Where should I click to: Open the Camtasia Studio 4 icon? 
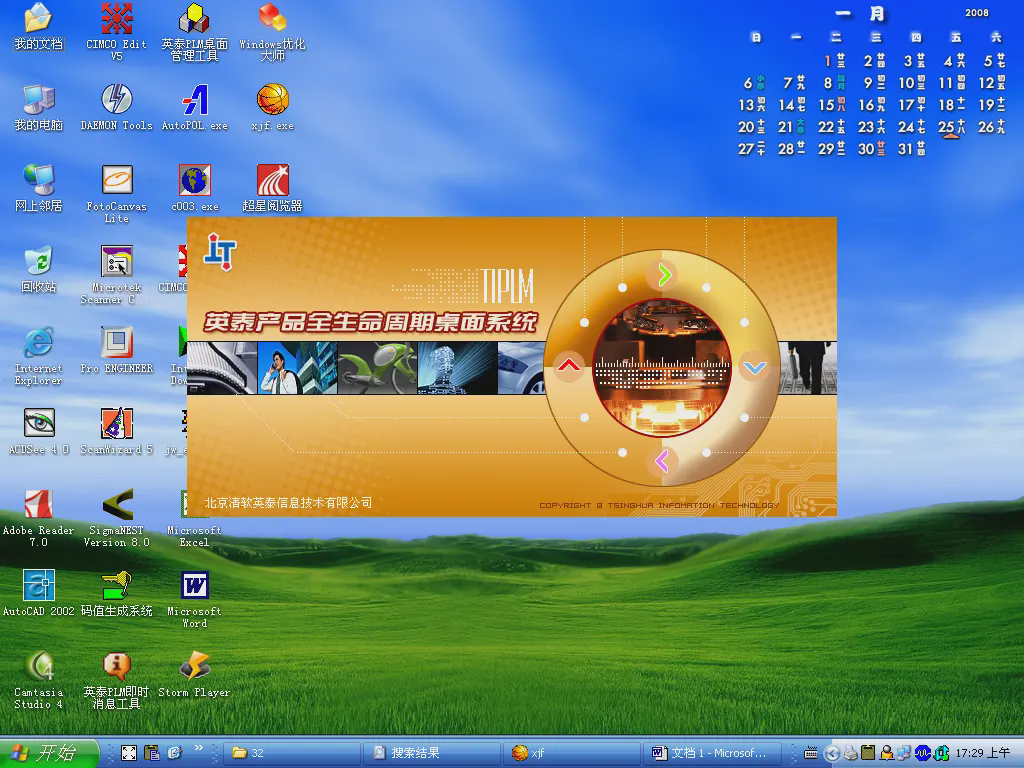pos(38,667)
